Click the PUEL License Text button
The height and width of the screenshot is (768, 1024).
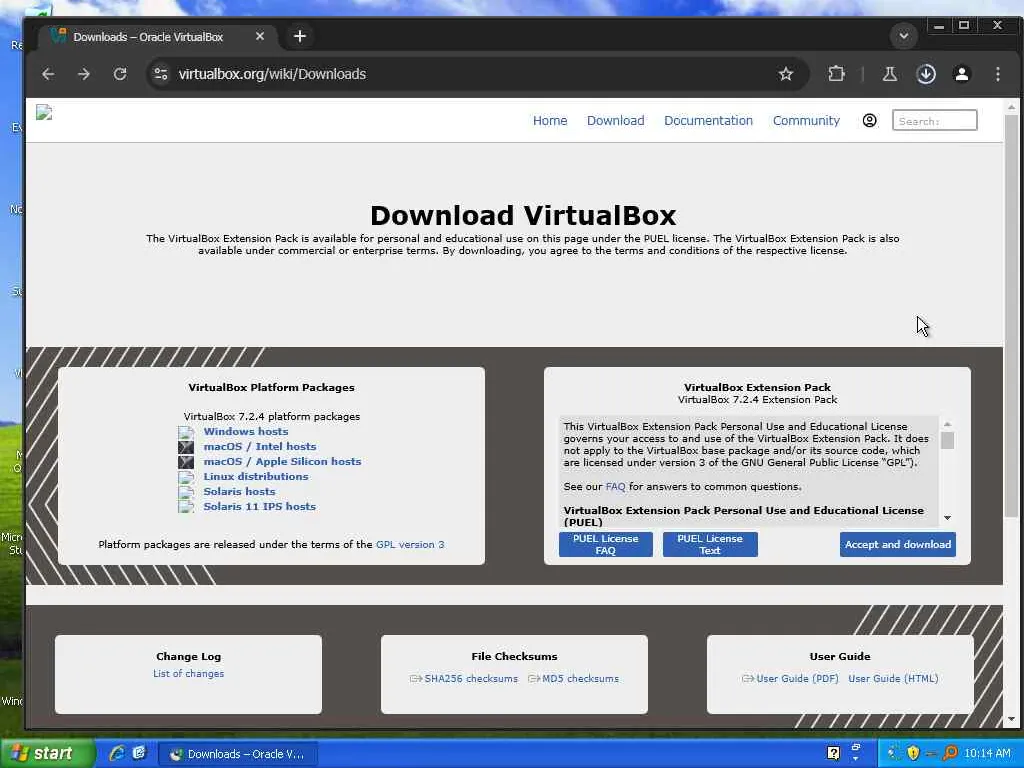click(x=710, y=545)
